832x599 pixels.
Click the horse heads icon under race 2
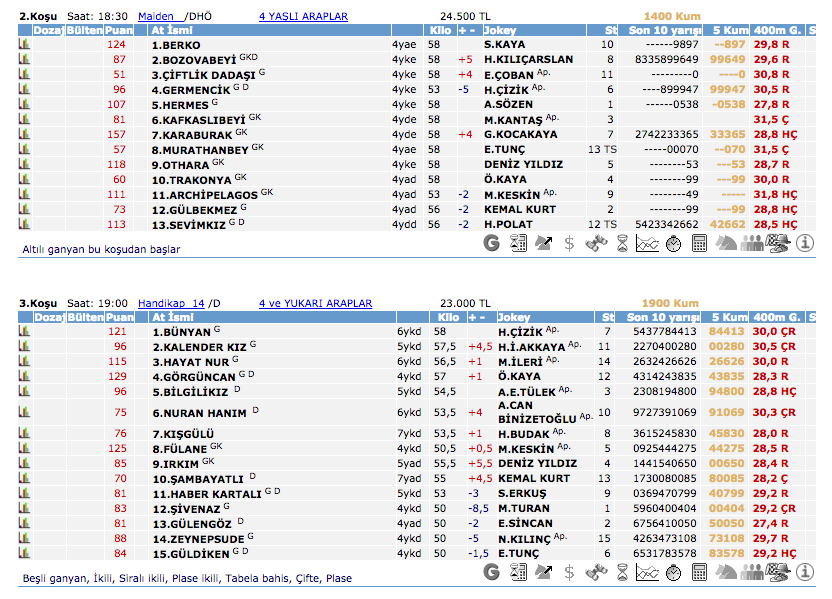coord(725,243)
